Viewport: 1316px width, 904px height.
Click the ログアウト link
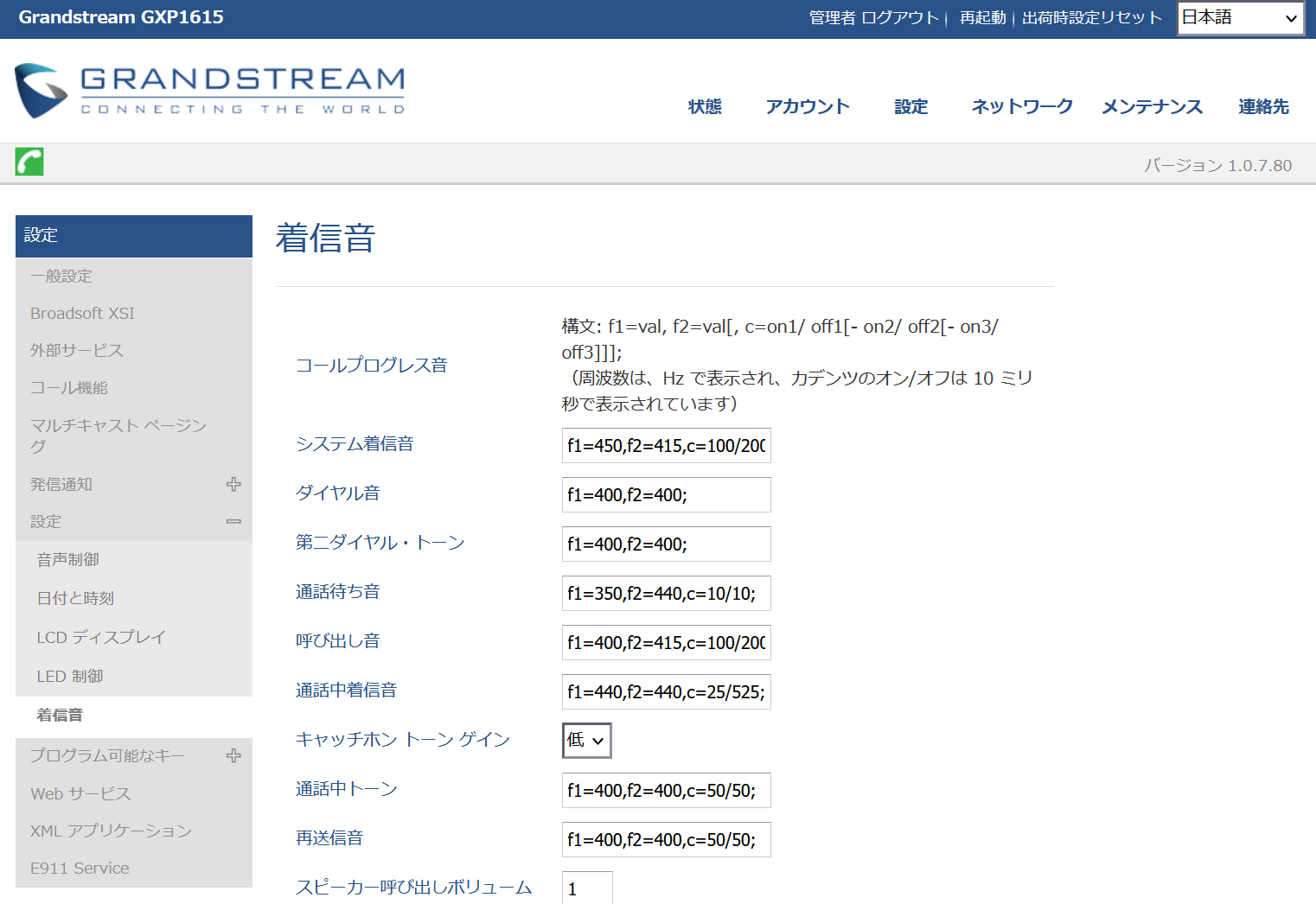tap(899, 18)
